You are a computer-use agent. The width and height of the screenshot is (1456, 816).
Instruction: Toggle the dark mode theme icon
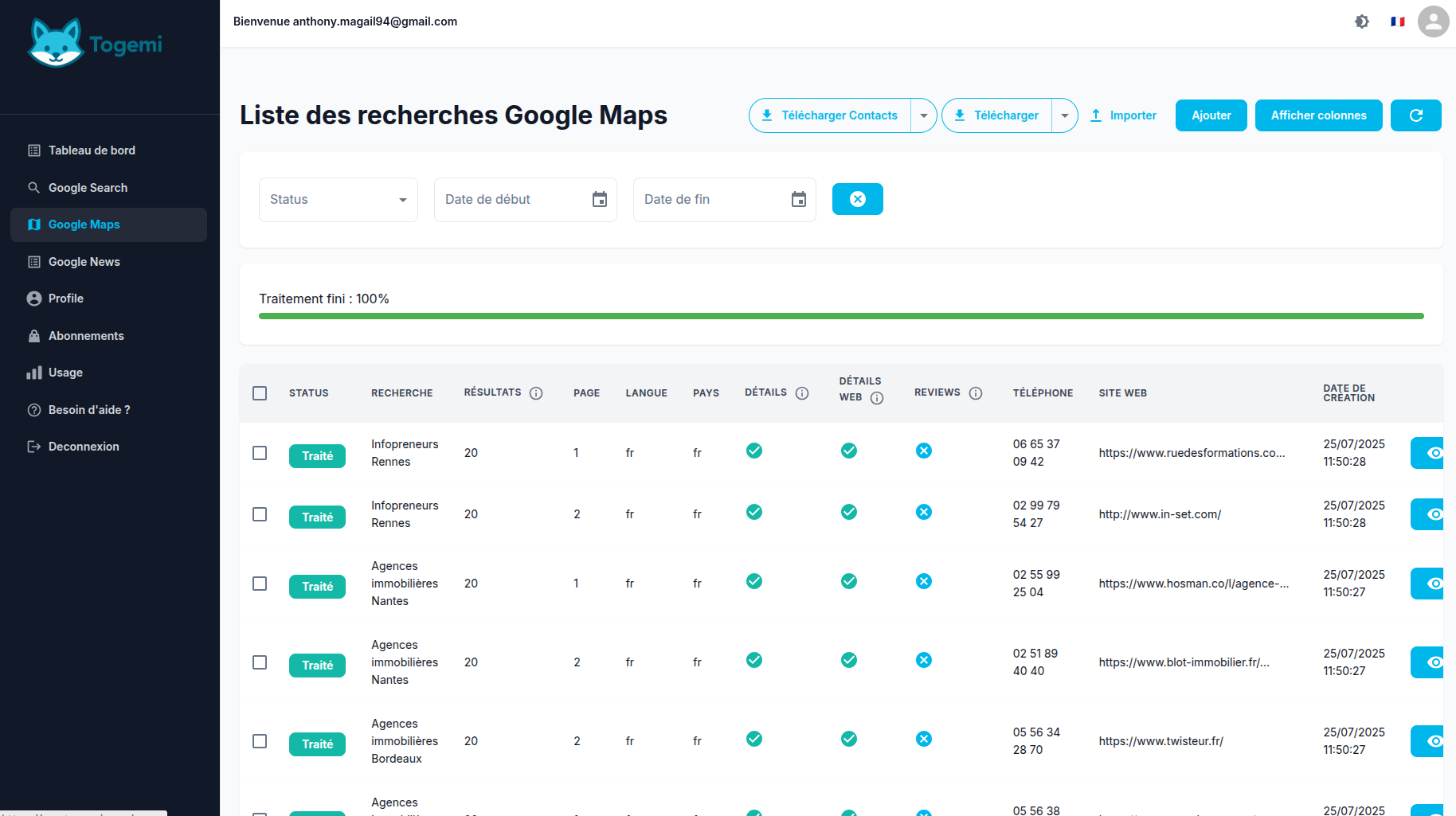1362,21
